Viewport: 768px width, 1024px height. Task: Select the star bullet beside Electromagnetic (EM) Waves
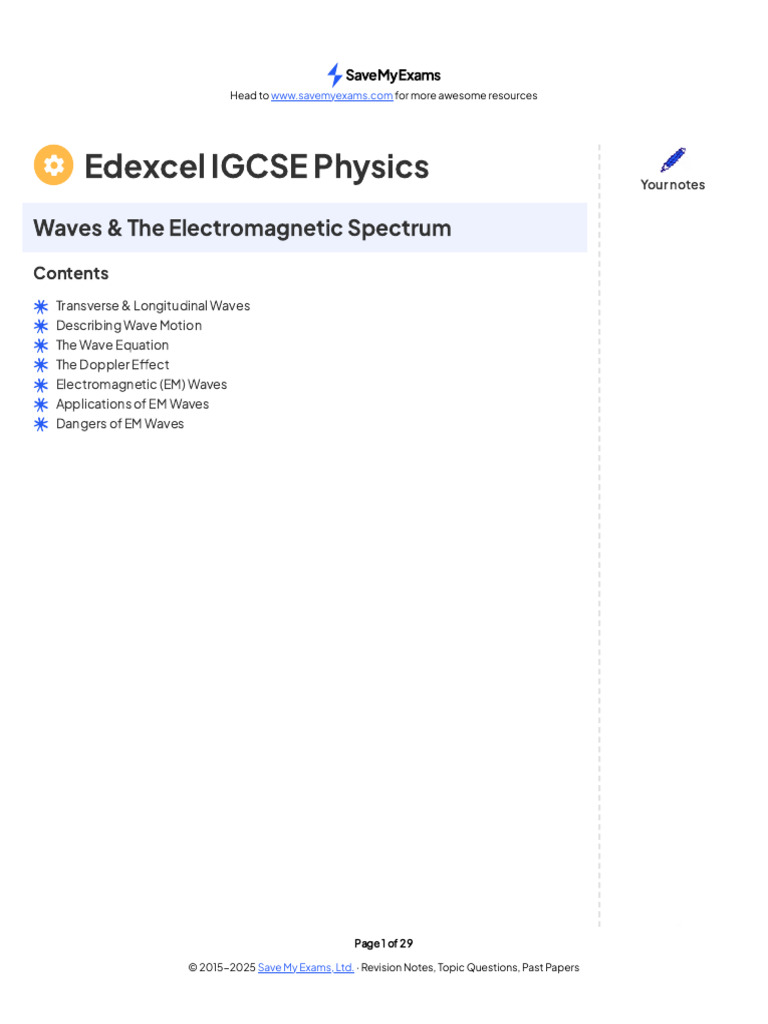click(x=41, y=385)
